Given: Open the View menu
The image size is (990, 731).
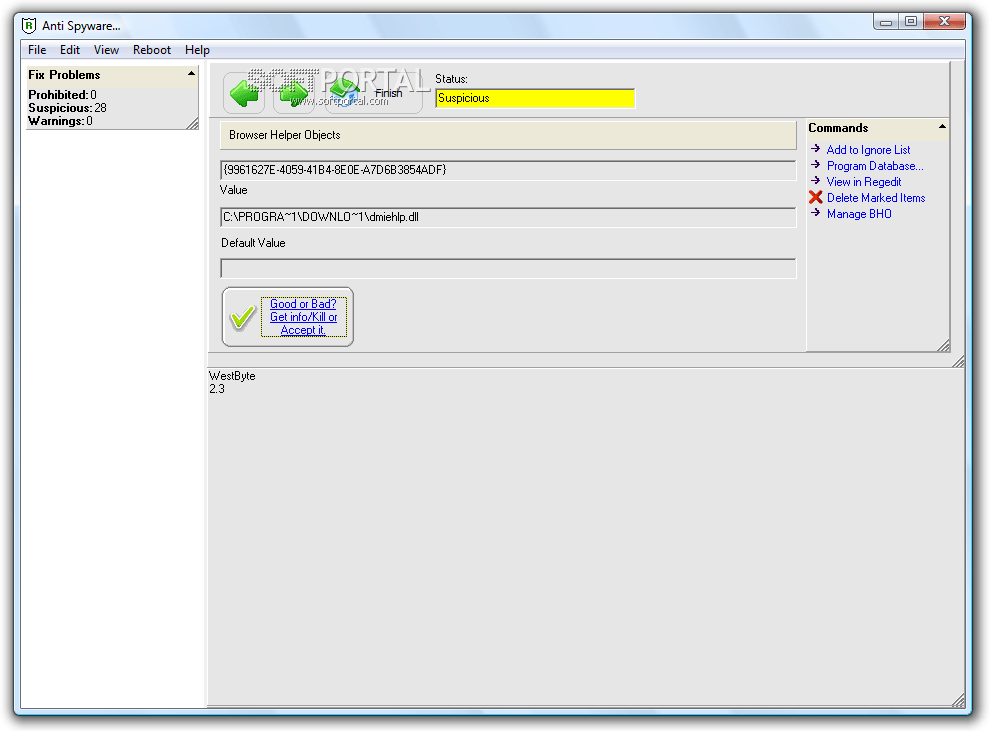Looking at the screenshot, I should pyautogui.click(x=106, y=50).
